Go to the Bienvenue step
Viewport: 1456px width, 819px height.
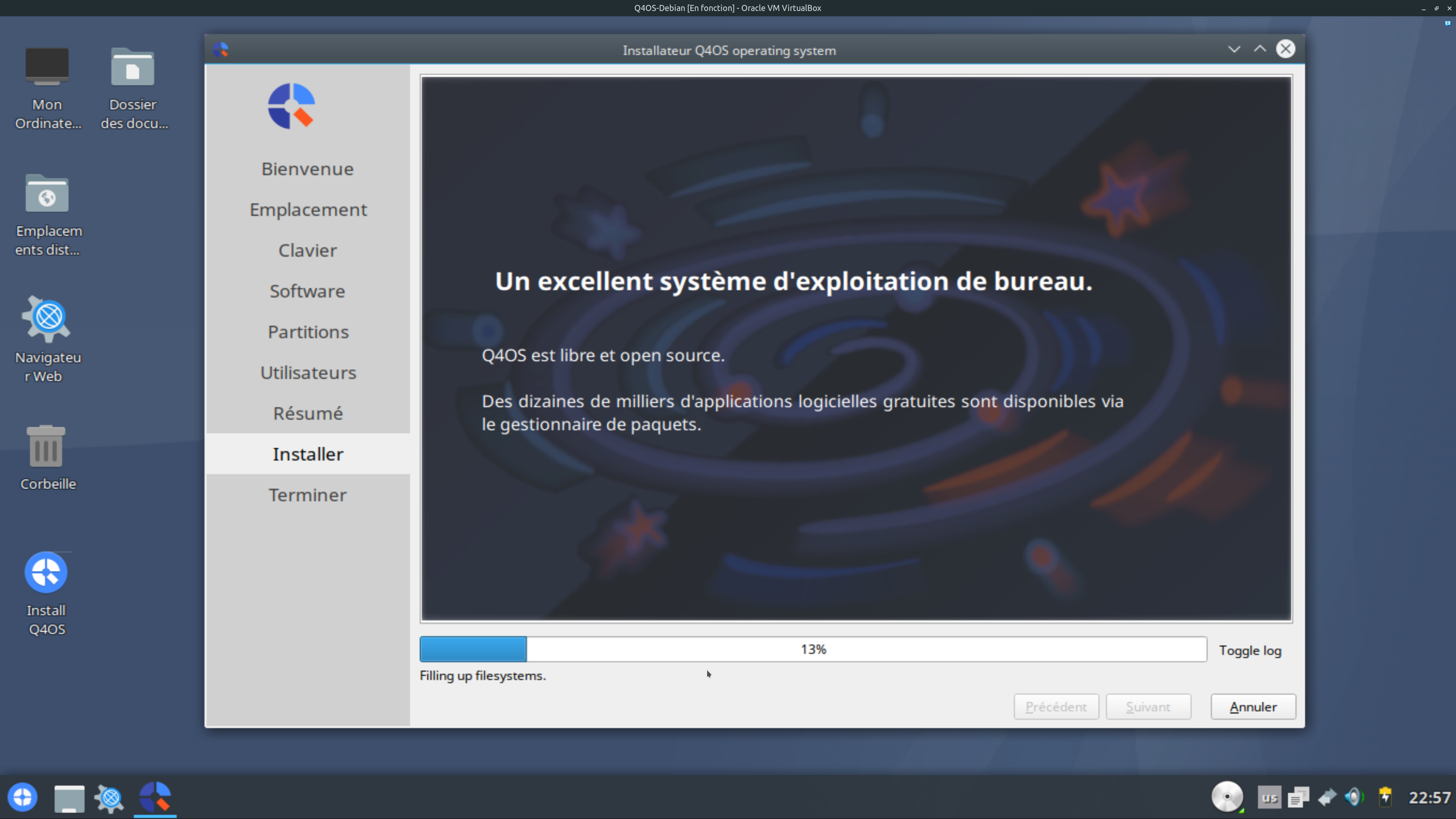tap(308, 169)
